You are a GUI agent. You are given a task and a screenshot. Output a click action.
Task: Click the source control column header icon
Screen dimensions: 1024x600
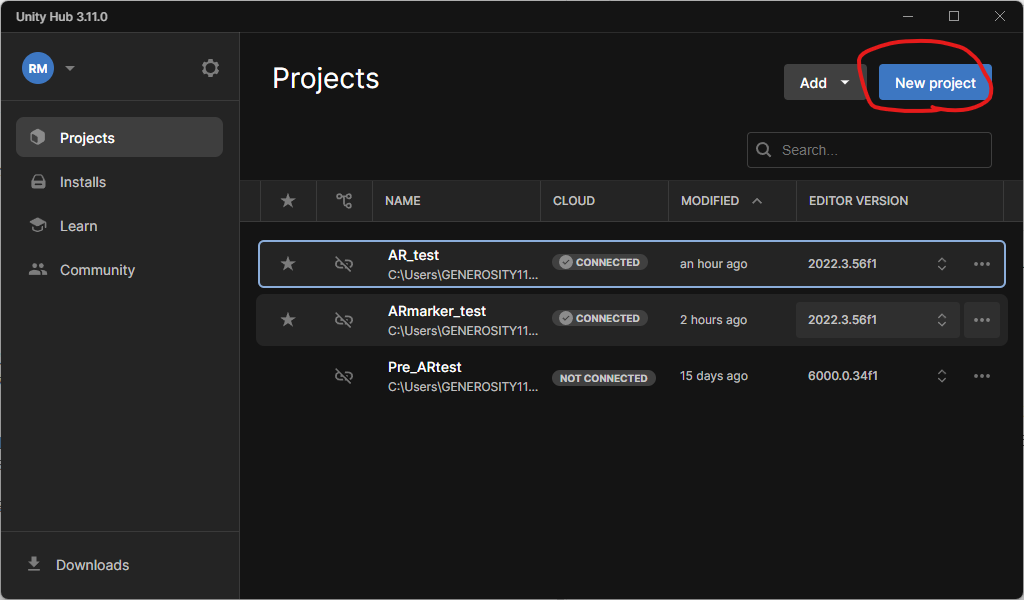344,201
